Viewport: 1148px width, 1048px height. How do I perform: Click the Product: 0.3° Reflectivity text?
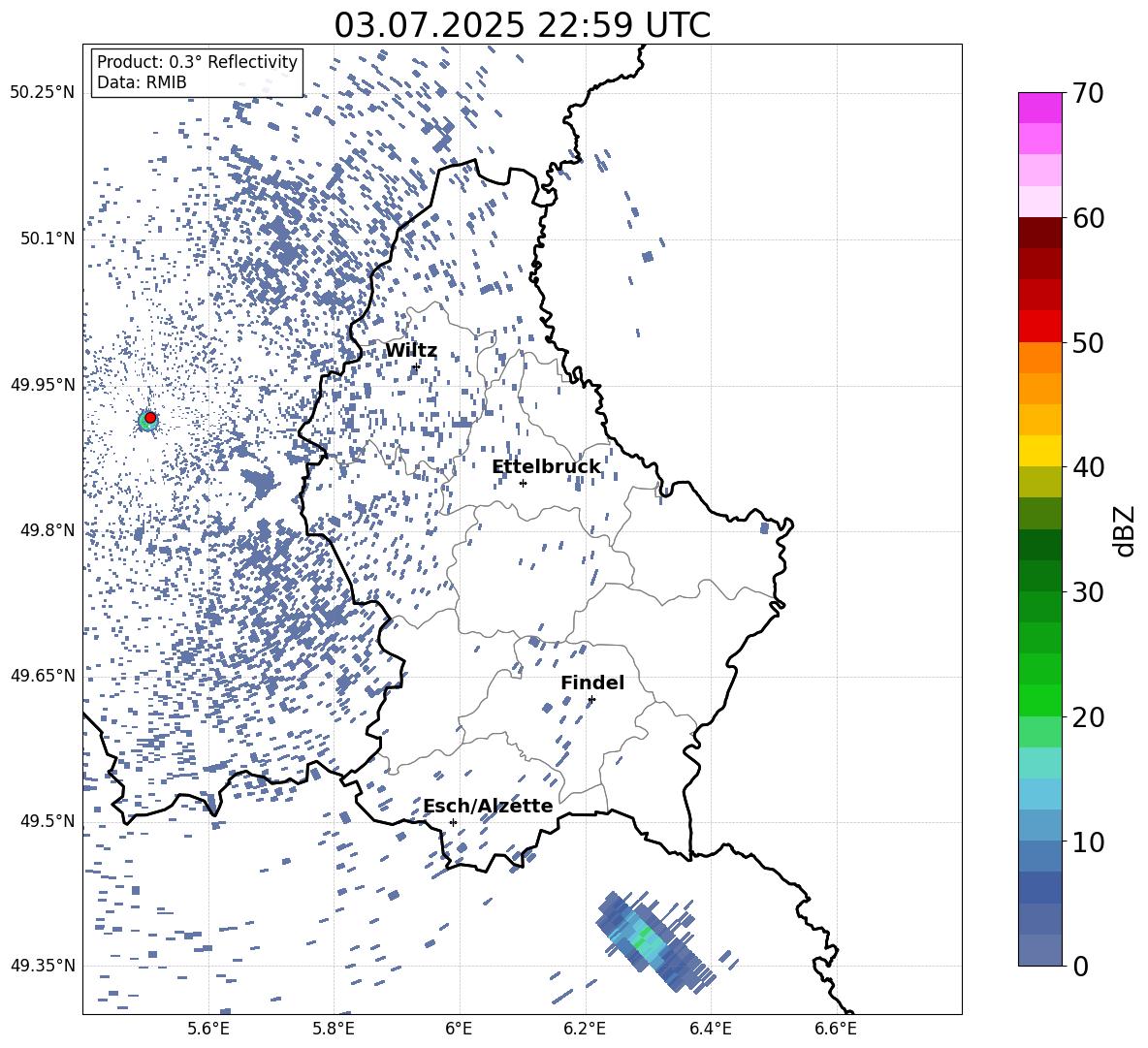click(197, 62)
